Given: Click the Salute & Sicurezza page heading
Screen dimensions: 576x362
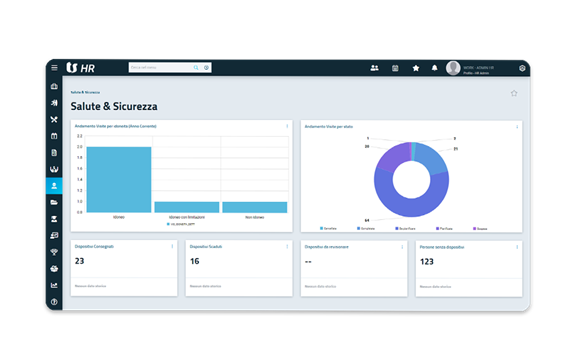Looking at the screenshot, I should 114,106.
